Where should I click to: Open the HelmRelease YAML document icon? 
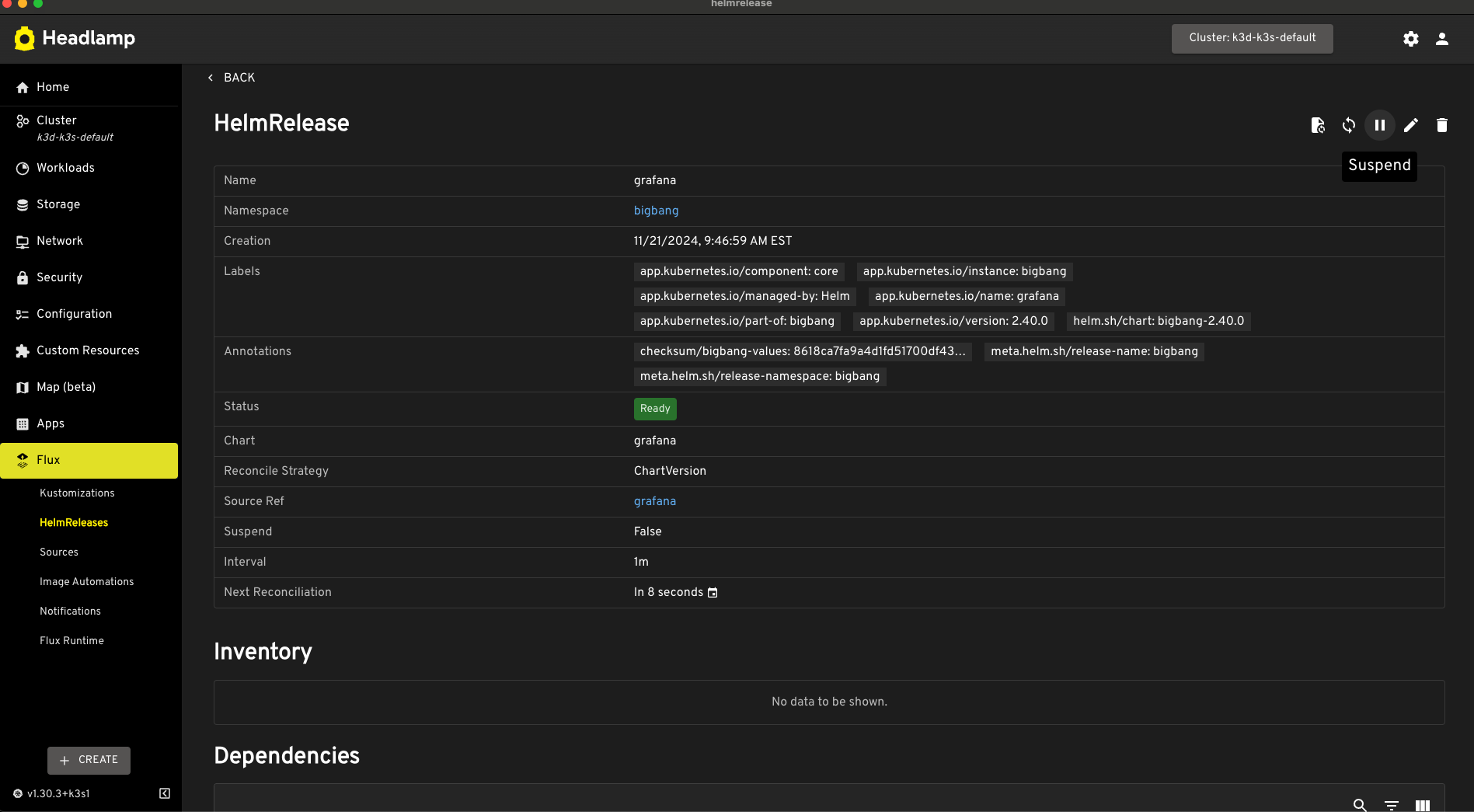[1317, 125]
